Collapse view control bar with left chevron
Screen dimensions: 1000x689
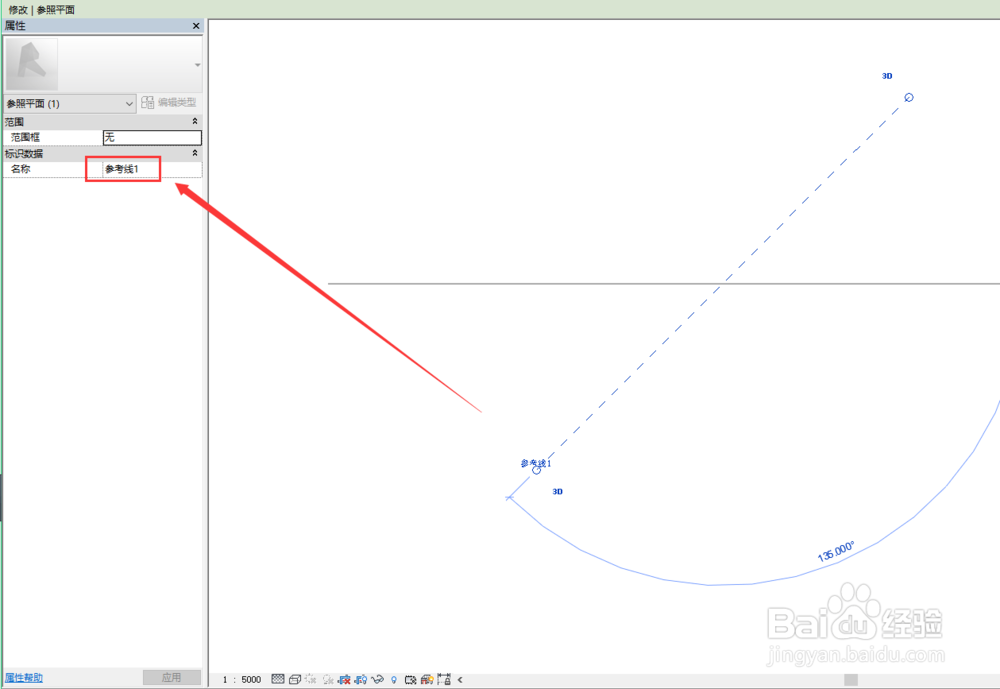460,679
